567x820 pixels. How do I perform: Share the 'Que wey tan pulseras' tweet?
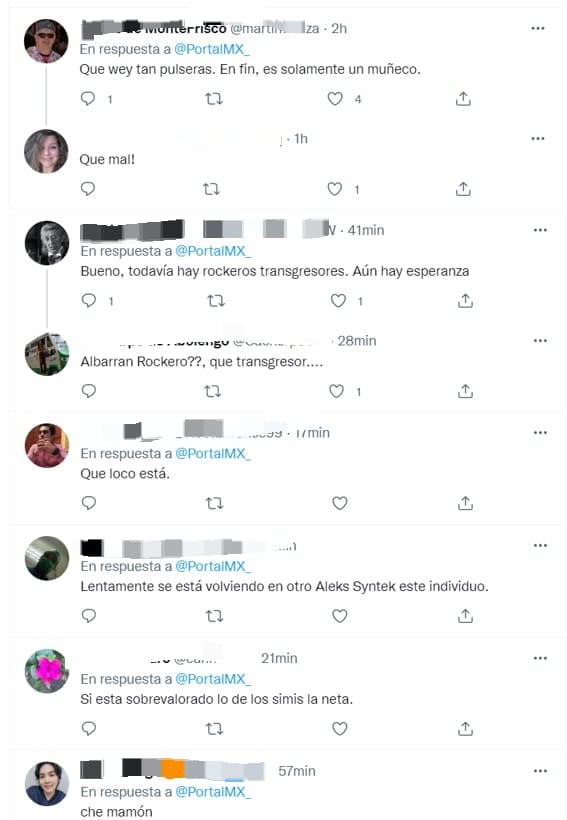pyautogui.click(x=463, y=99)
